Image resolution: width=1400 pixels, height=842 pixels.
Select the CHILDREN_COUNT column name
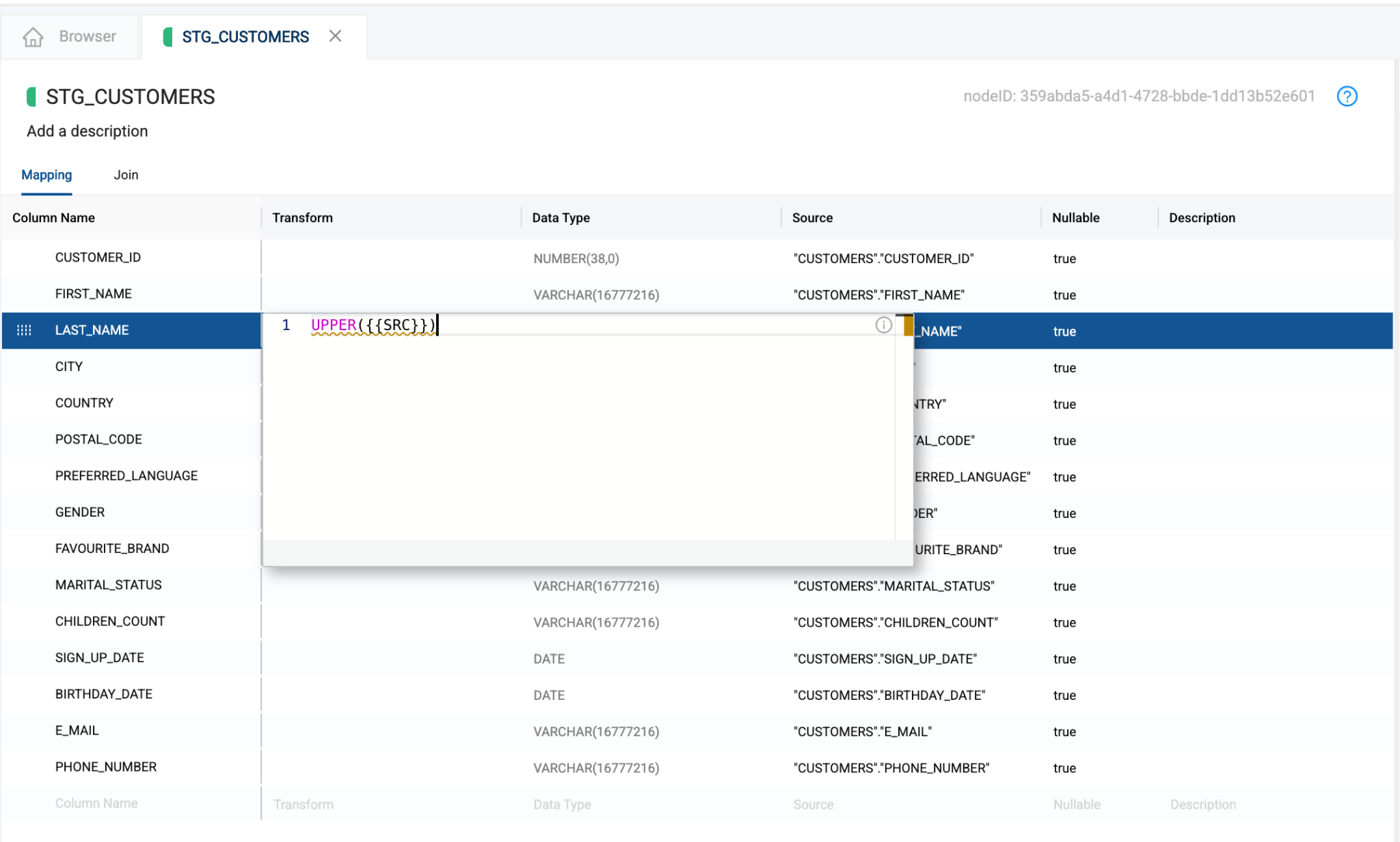[x=110, y=621]
